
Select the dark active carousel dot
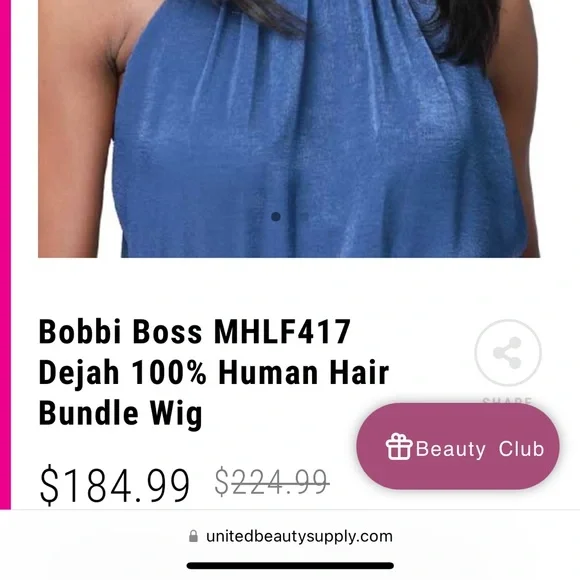[x=276, y=216]
